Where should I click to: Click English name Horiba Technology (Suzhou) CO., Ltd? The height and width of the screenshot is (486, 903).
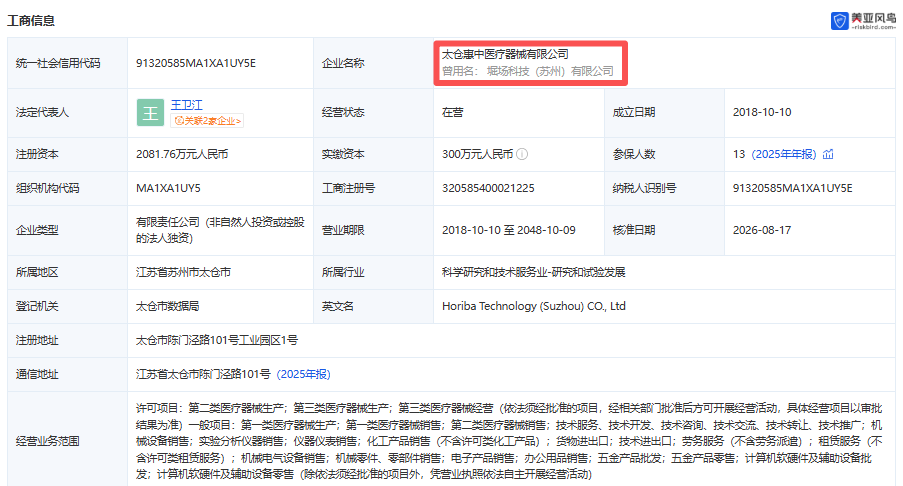[x=534, y=306]
